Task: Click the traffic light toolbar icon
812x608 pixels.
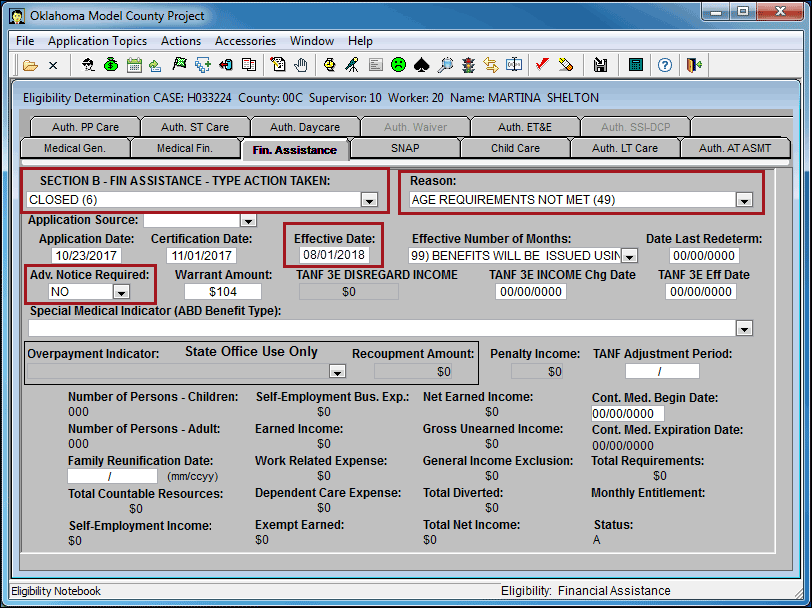Action: 468,65
